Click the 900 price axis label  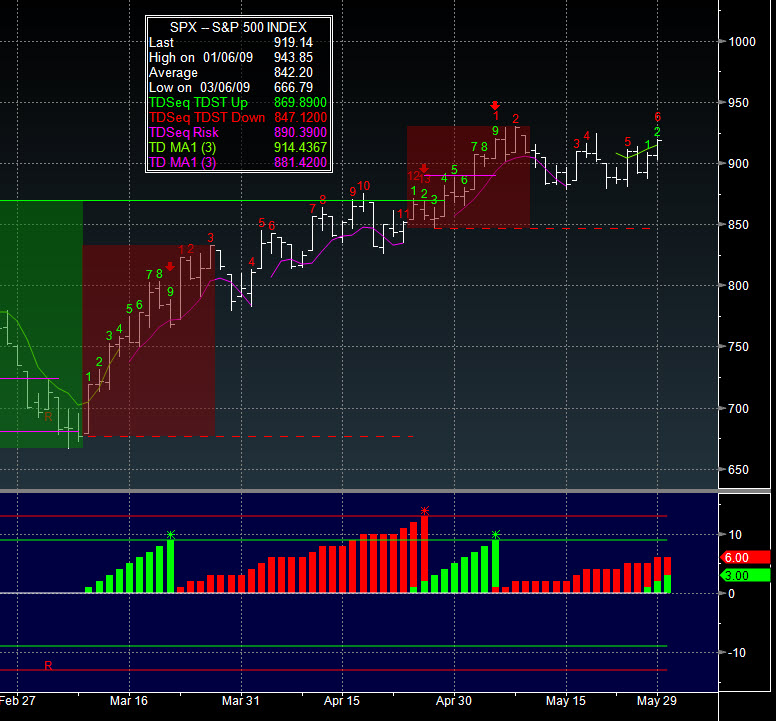[738, 164]
